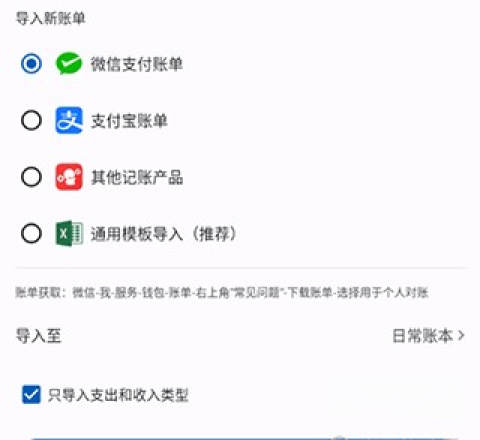Open the 导入至 destination row
Viewport: 480px width, 440px height.
240,336
